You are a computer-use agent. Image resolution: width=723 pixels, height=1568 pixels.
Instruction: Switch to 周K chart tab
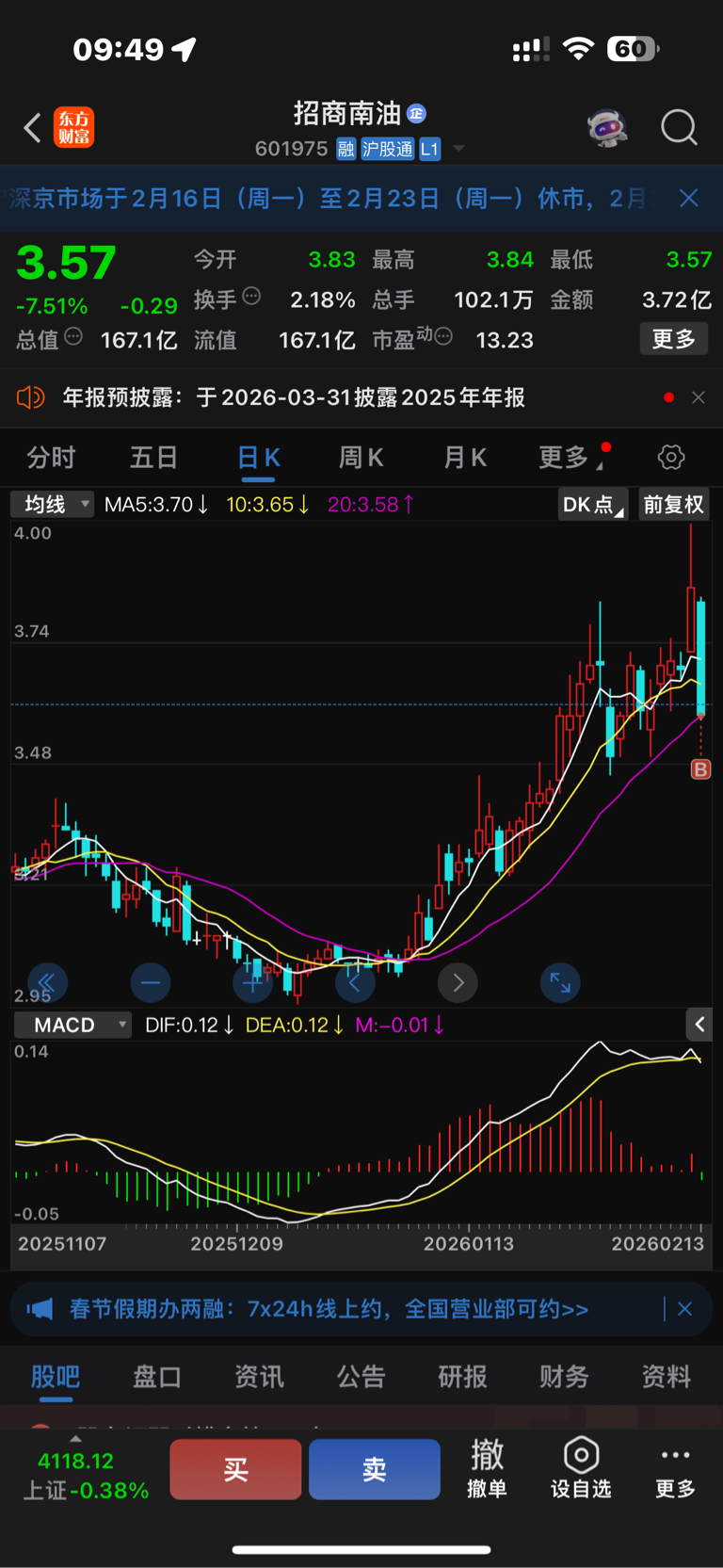[x=361, y=458]
